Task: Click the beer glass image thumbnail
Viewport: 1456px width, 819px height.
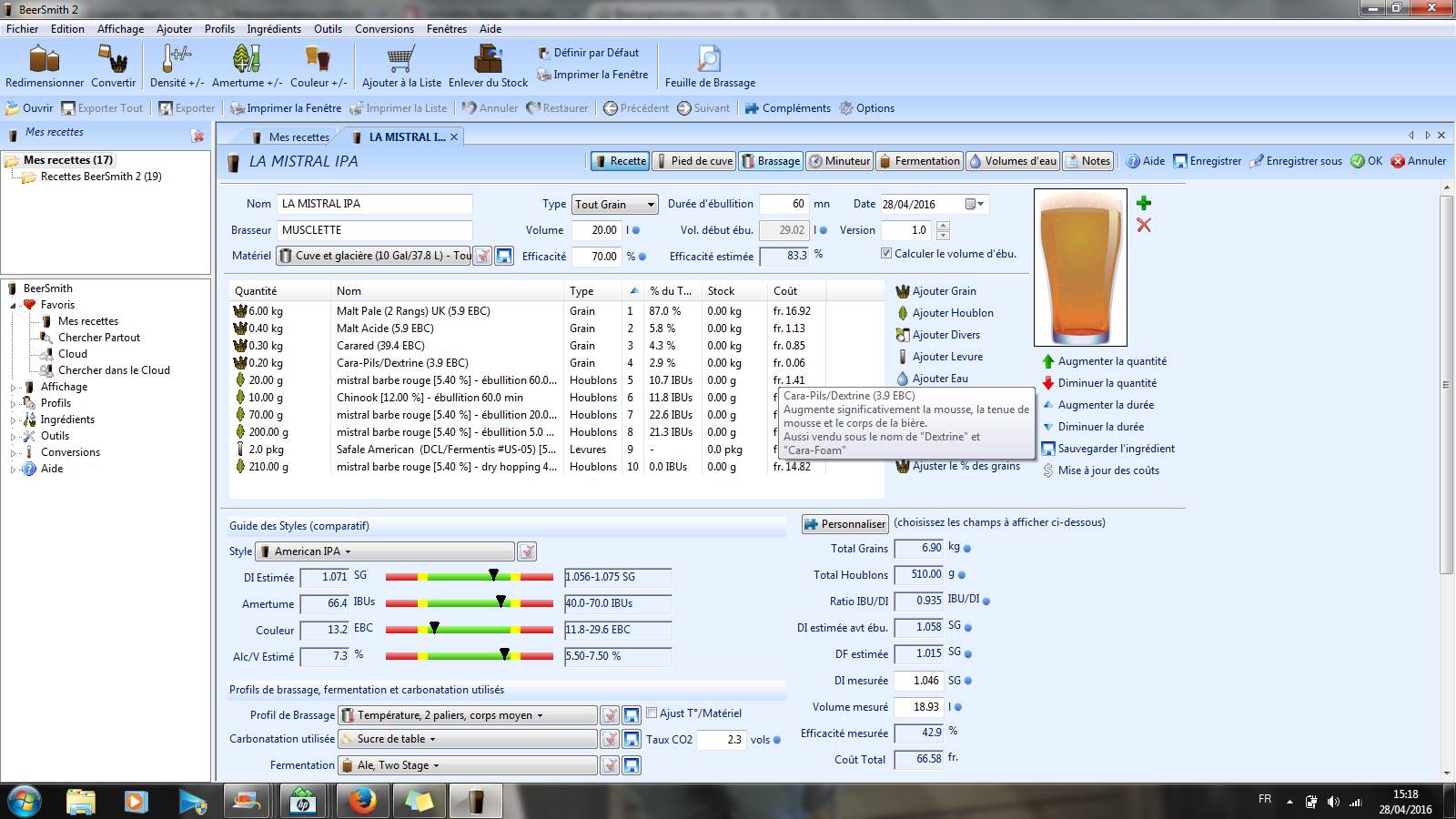Action: (x=1080, y=268)
